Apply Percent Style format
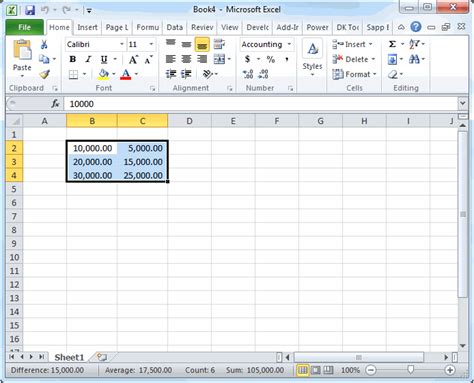The height and width of the screenshot is (383, 474). [271, 59]
